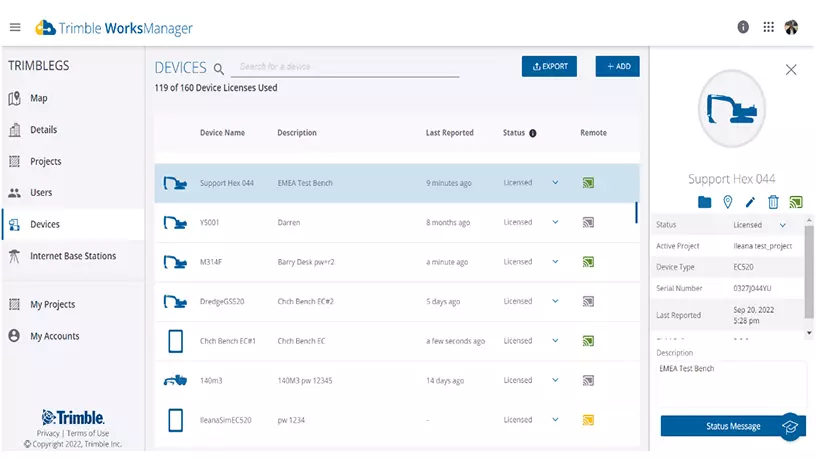The height and width of the screenshot is (459, 816).
Task: Open the Terms of Use link
Action: (87, 433)
